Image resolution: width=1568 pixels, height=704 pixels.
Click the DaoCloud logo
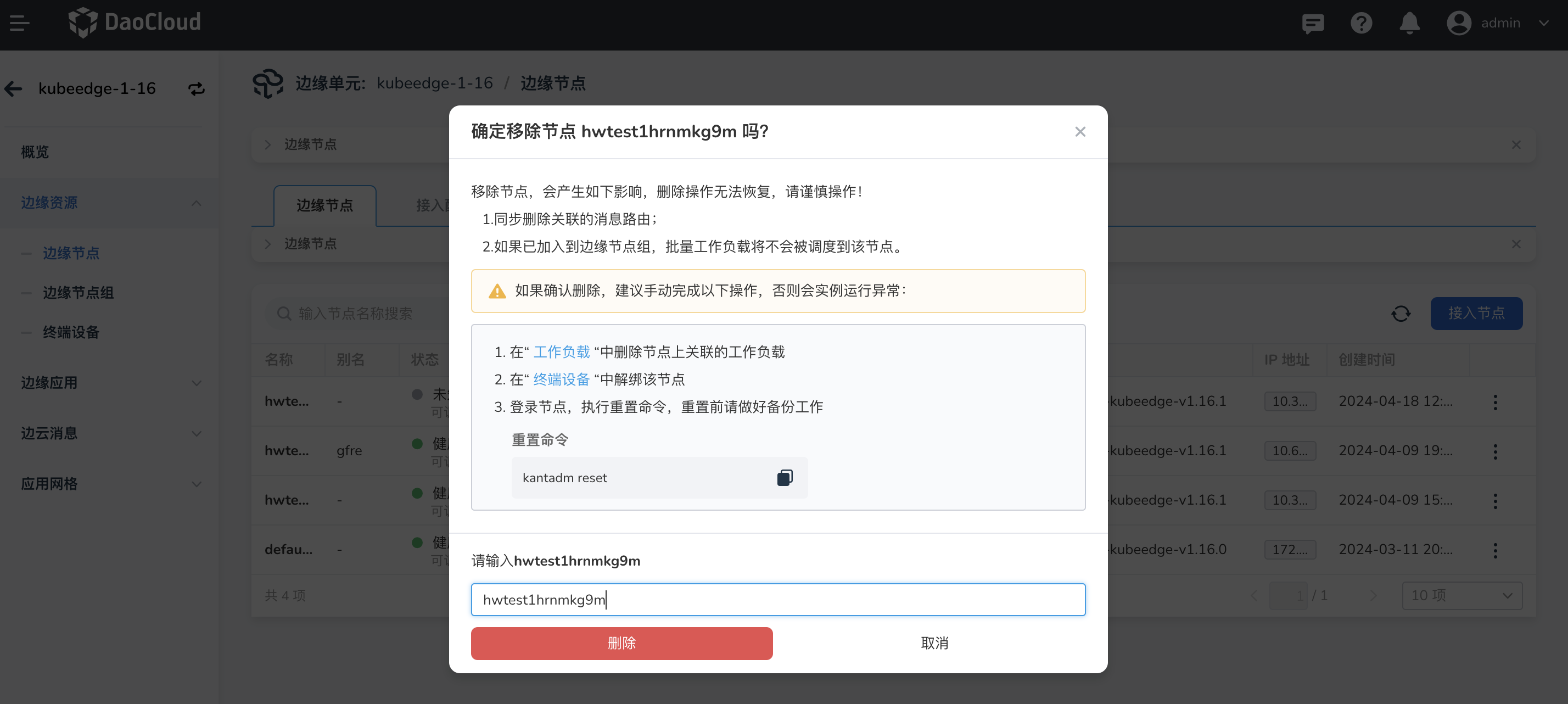135,23
